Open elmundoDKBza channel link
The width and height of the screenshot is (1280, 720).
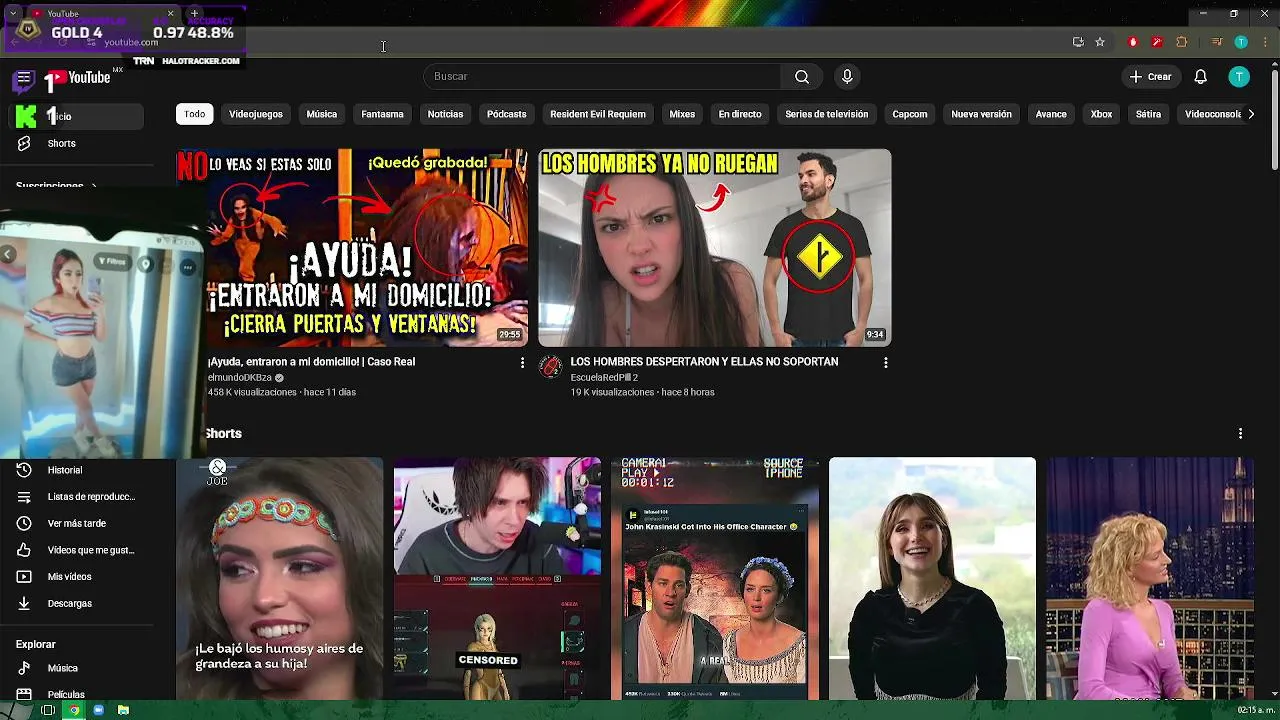[x=240, y=378]
